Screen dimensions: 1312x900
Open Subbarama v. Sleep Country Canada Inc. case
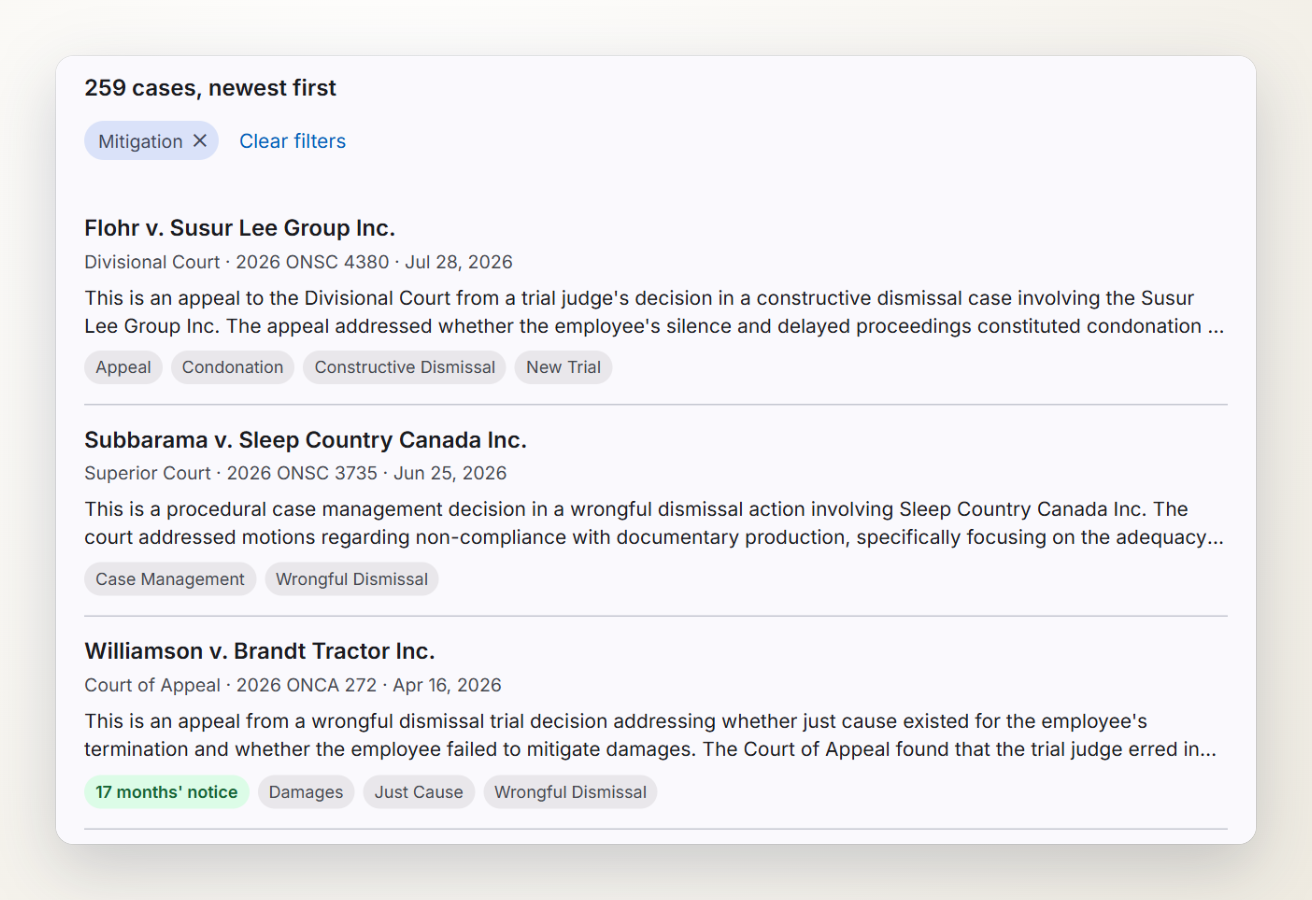coord(305,440)
